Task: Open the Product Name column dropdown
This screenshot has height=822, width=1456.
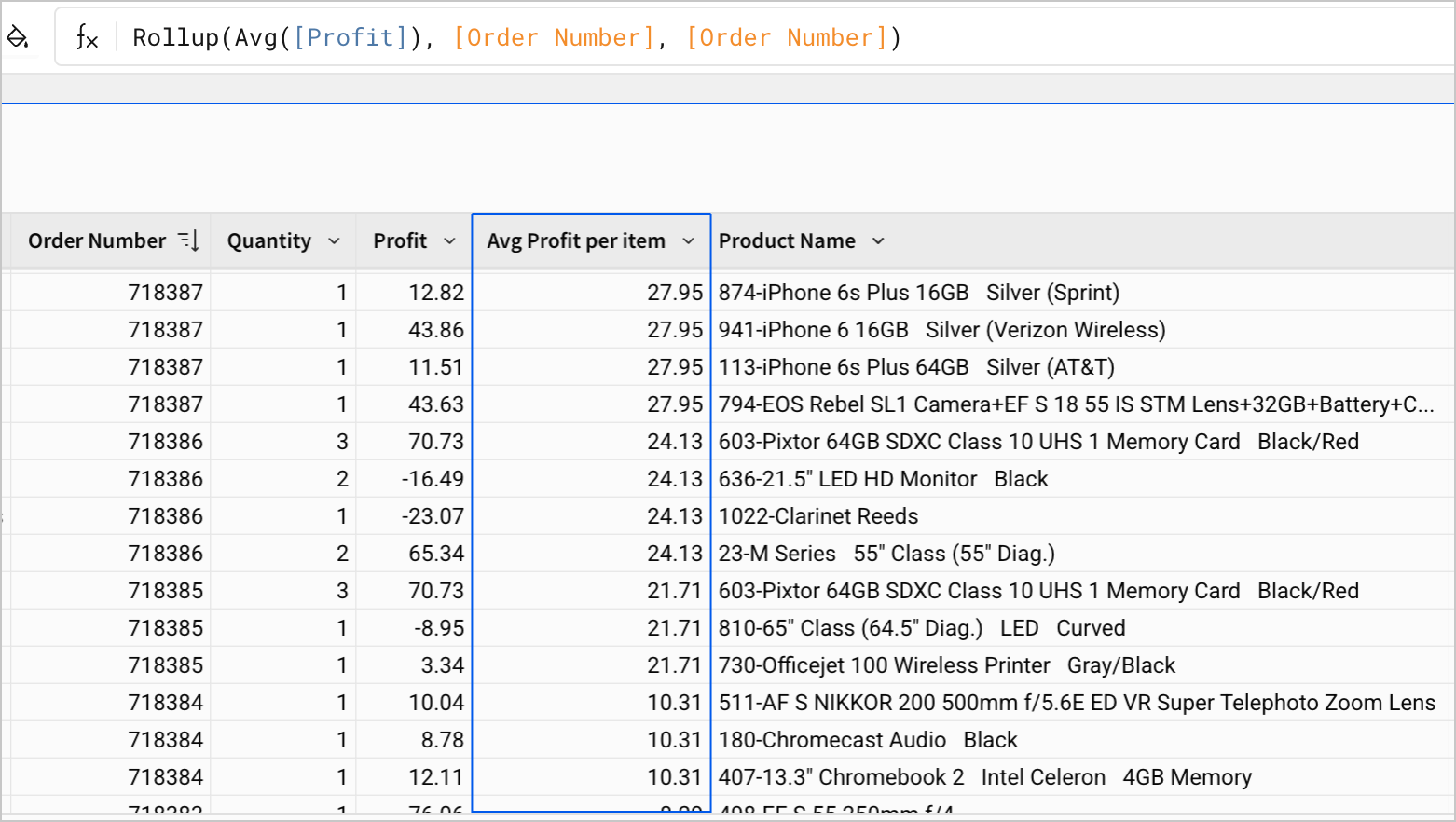Action: tap(877, 240)
